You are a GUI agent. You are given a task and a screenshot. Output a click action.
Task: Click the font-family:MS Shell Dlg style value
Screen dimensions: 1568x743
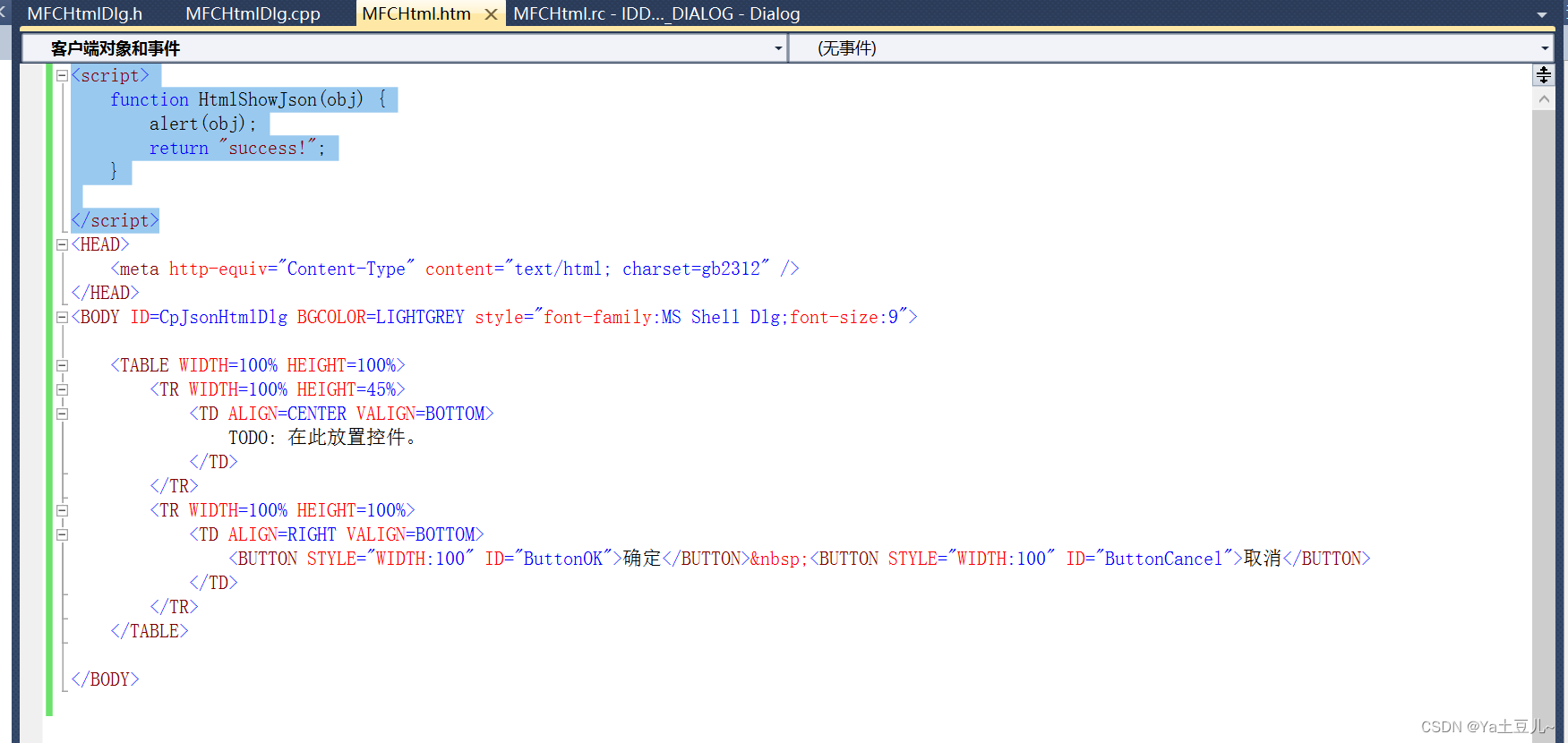click(x=662, y=317)
